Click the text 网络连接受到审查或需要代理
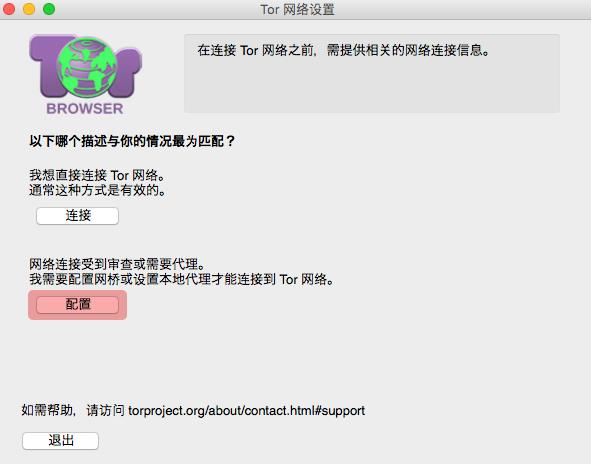 117,264
